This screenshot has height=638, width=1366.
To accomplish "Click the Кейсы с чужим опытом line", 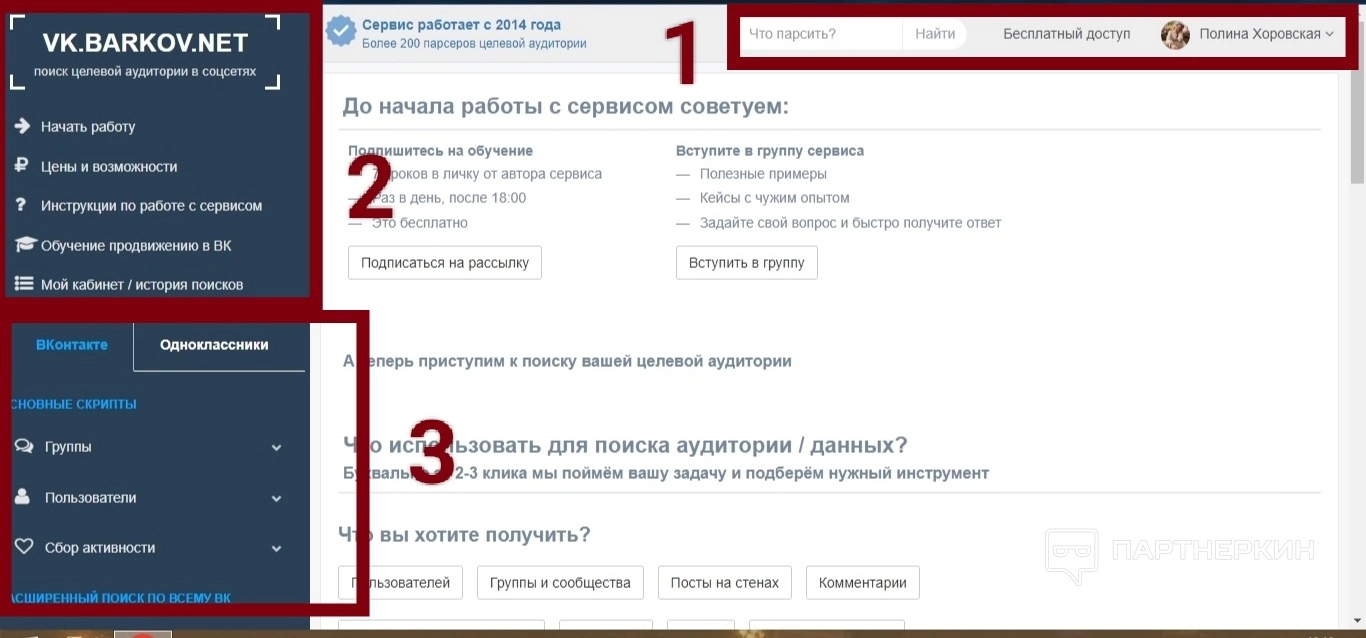I will click(774, 198).
